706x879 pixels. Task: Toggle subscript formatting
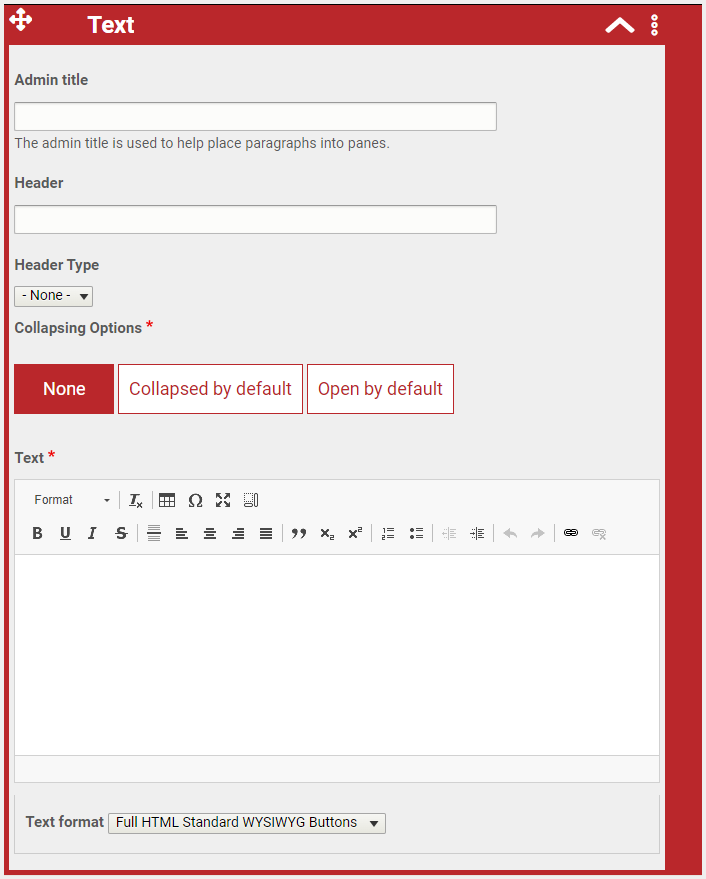[x=327, y=533]
